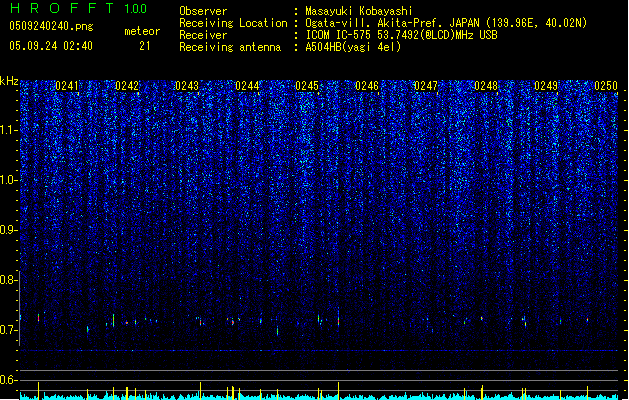Click the Receiving antenna field label
The width and height of the screenshot is (629, 400).
click(230, 47)
